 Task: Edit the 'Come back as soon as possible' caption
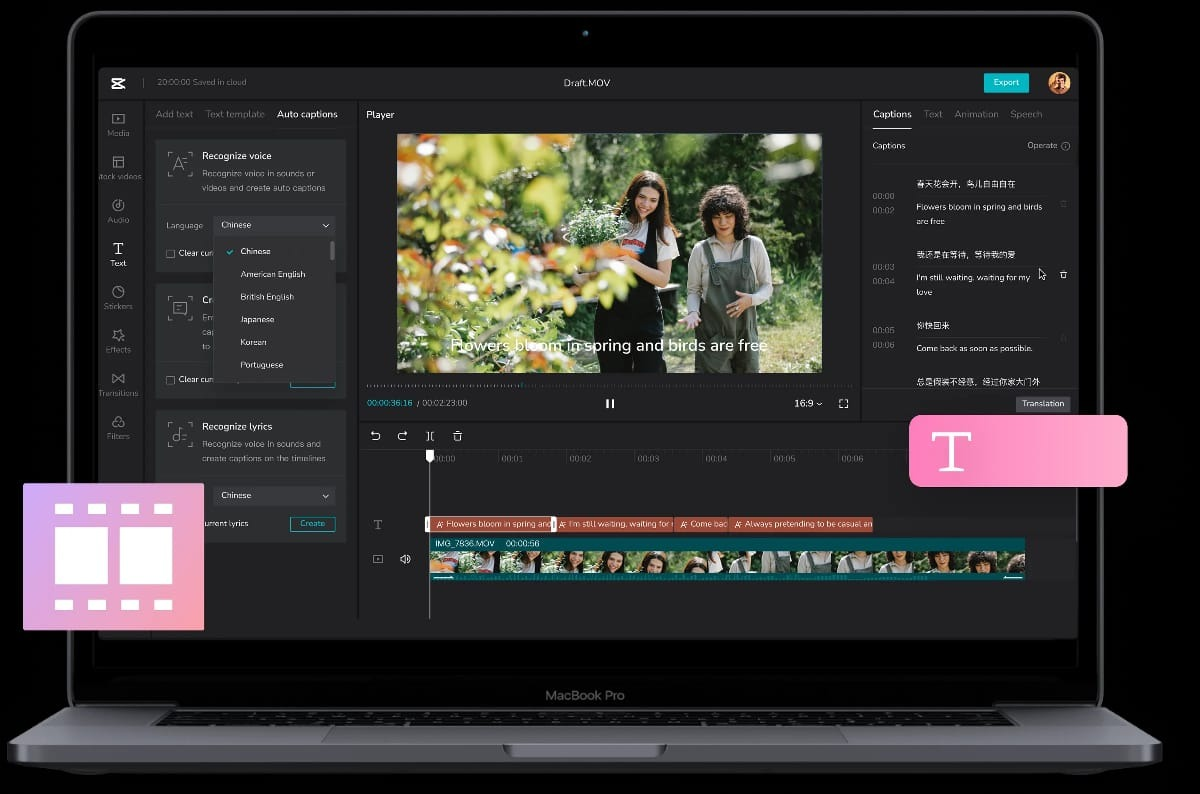974,348
